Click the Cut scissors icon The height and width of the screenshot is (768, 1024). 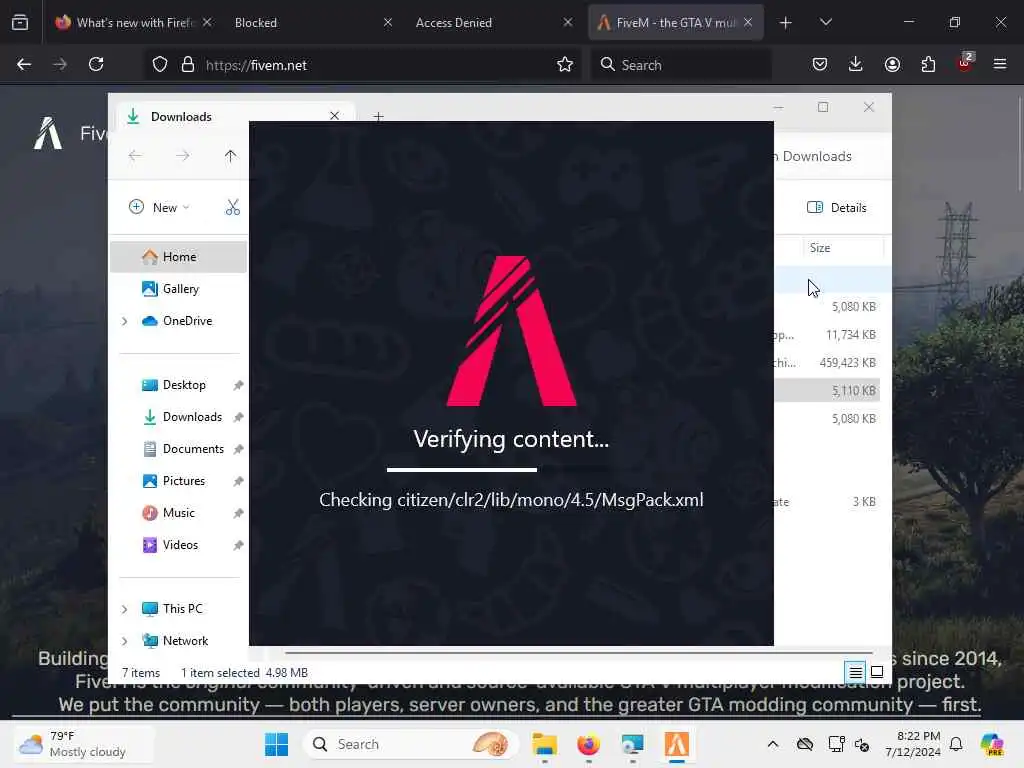tap(232, 207)
